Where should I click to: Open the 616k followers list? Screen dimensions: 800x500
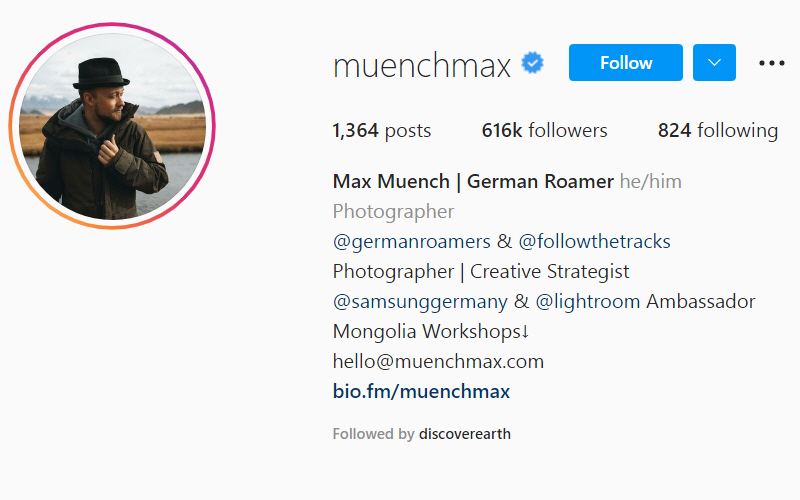[x=544, y=130]
